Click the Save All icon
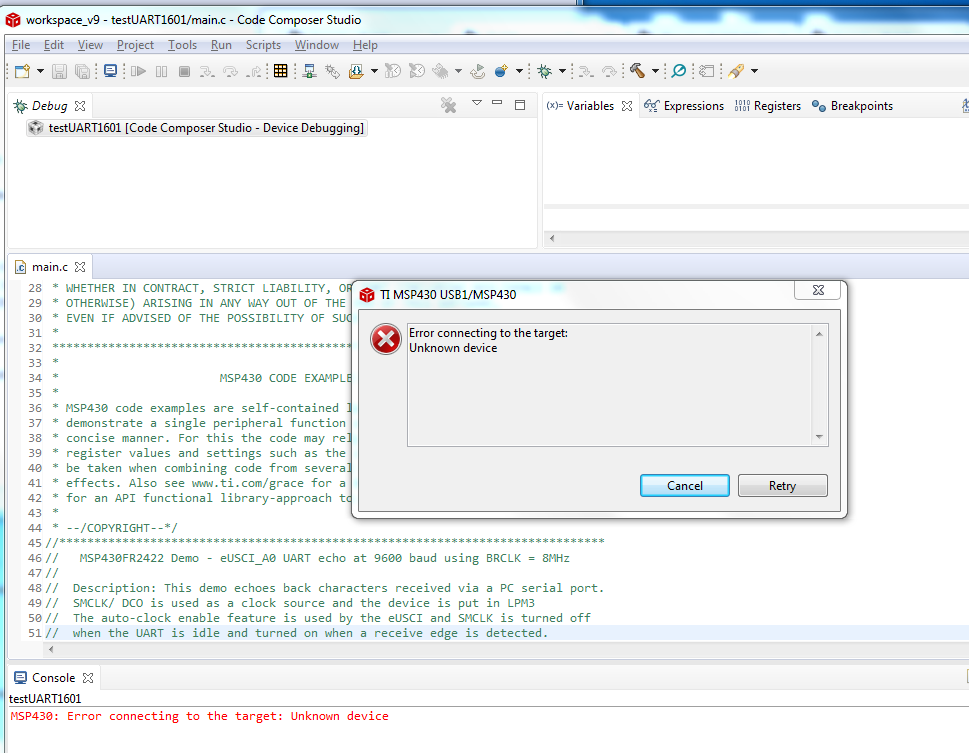The height and width of the screenshot is (753, 969). pyautogui.click(x=82, y=71)
